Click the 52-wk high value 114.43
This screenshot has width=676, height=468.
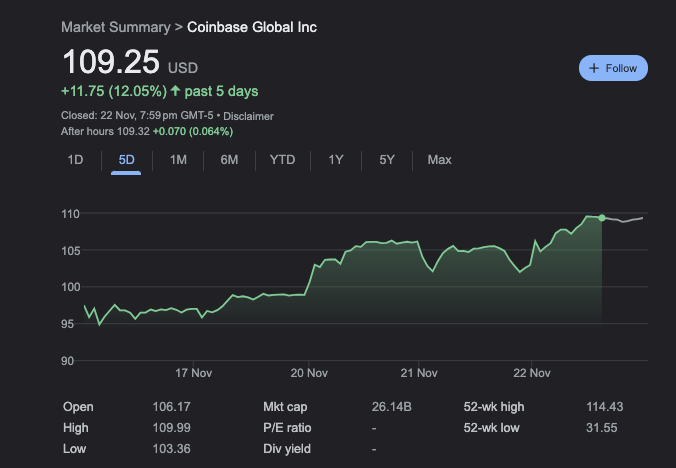click(x=605, y=407)
